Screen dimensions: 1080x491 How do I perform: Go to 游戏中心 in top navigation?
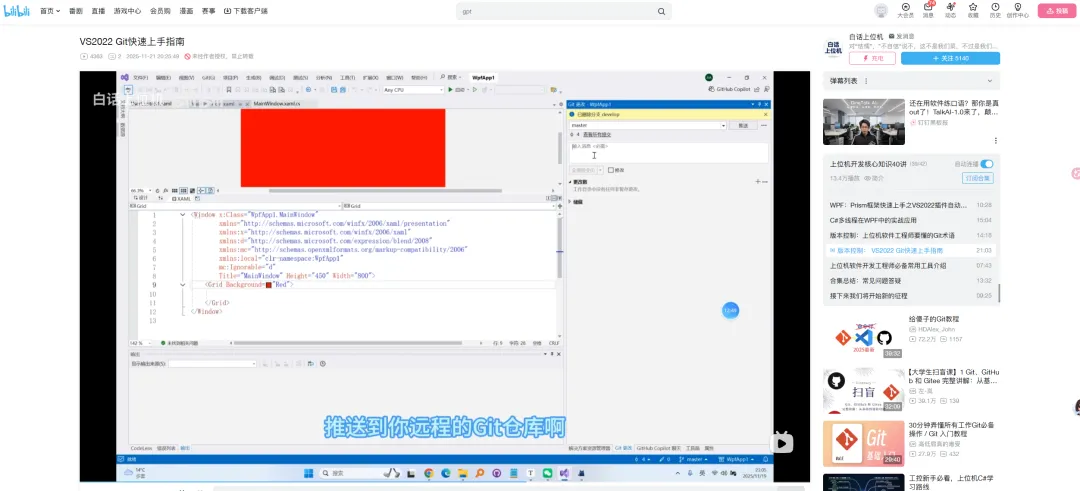[127, 11]
